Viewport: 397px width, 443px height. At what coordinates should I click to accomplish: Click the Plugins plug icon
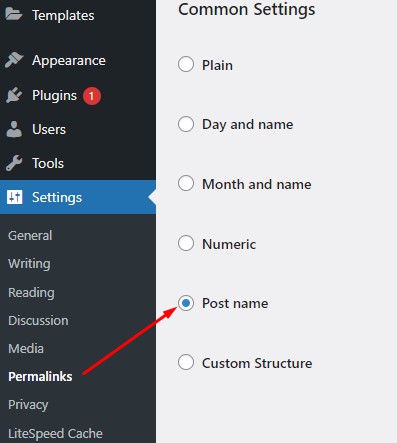point(14,95)
